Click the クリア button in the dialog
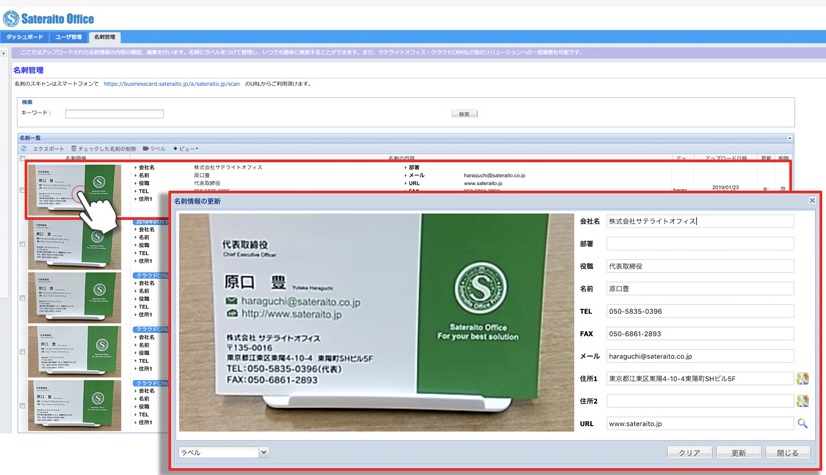This screenshot has height=475, width=826. click(x=690, y=452)
